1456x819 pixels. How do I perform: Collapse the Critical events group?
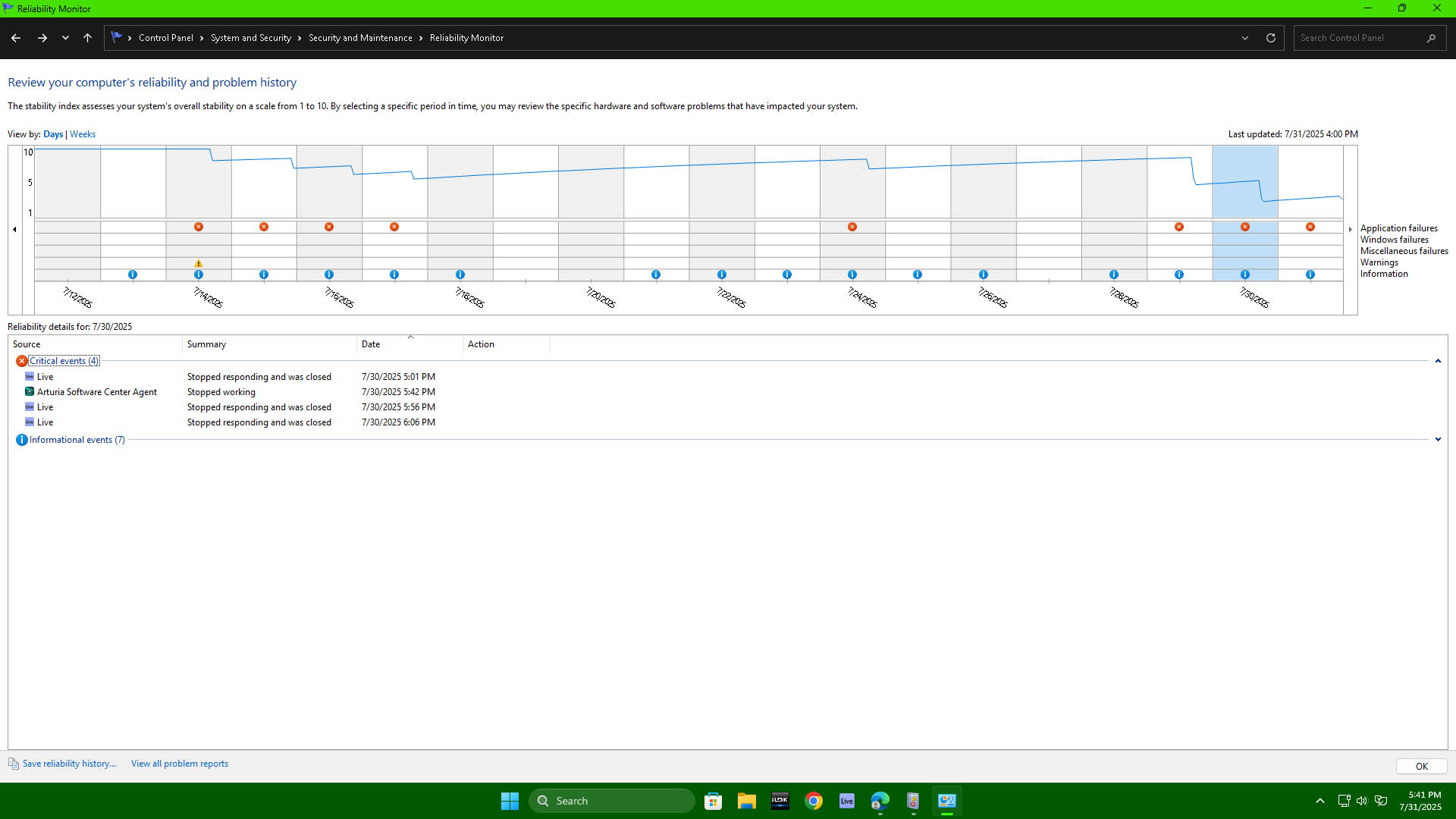[1438, 361]
